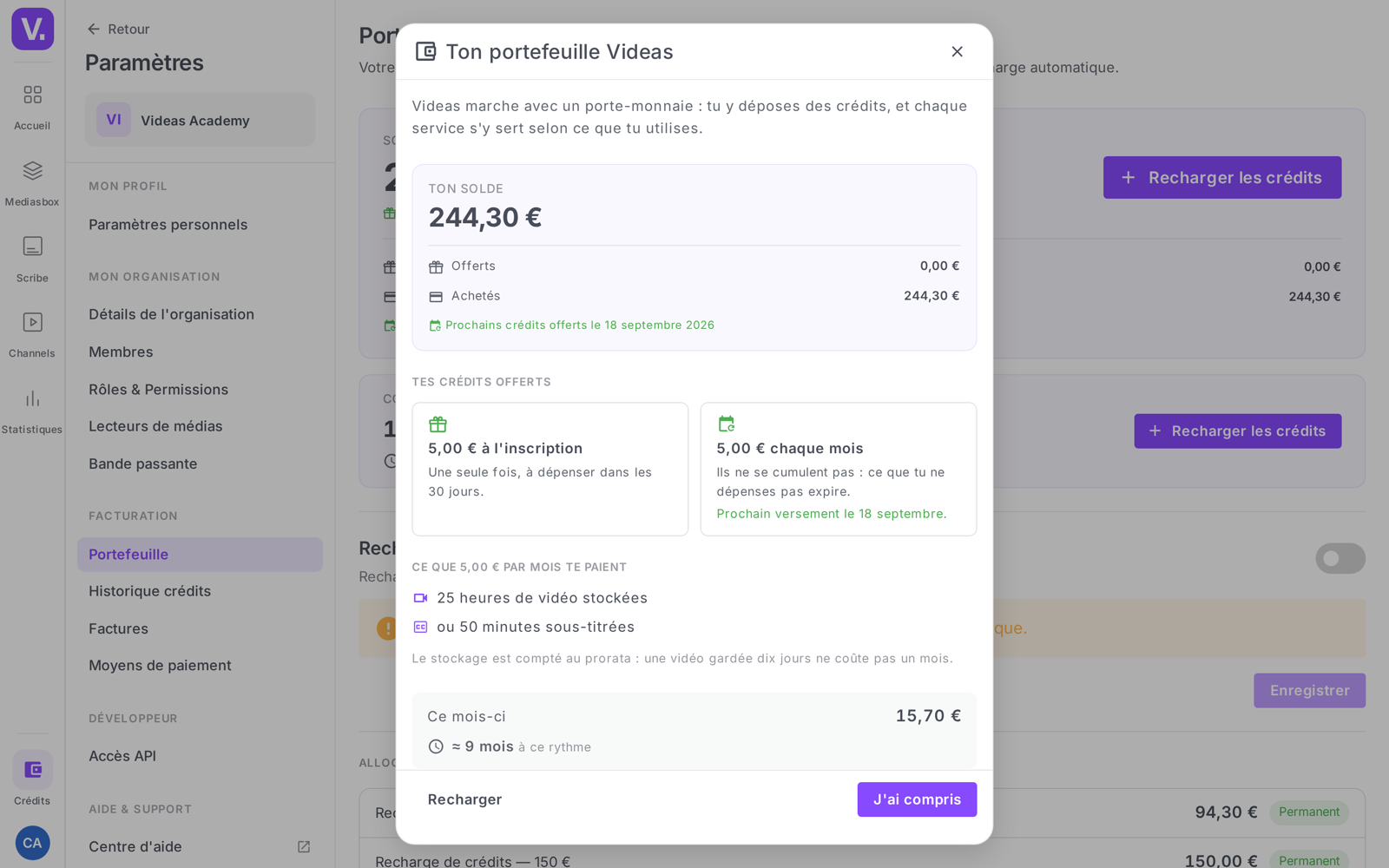Click Recharger in the dialog footer

(x=464, y=799)
